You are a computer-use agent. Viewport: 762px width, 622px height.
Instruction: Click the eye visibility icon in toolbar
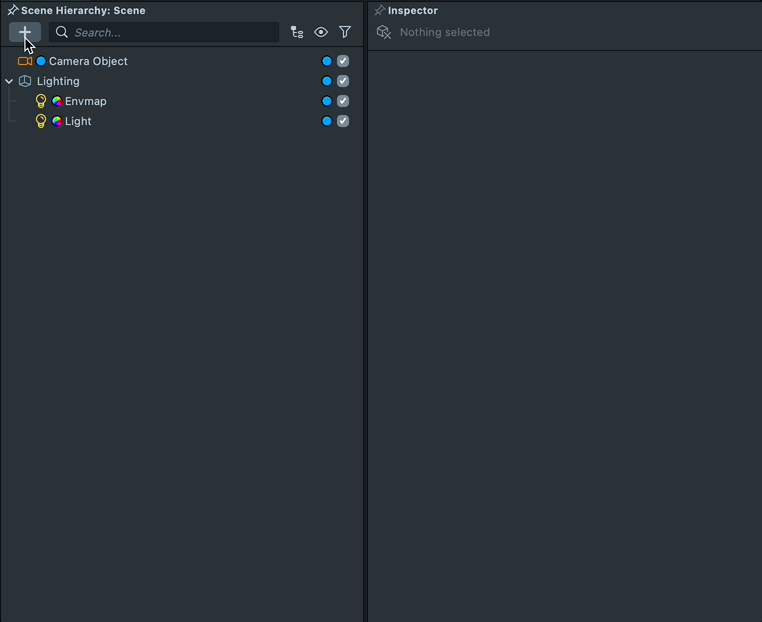click(321, 32)
